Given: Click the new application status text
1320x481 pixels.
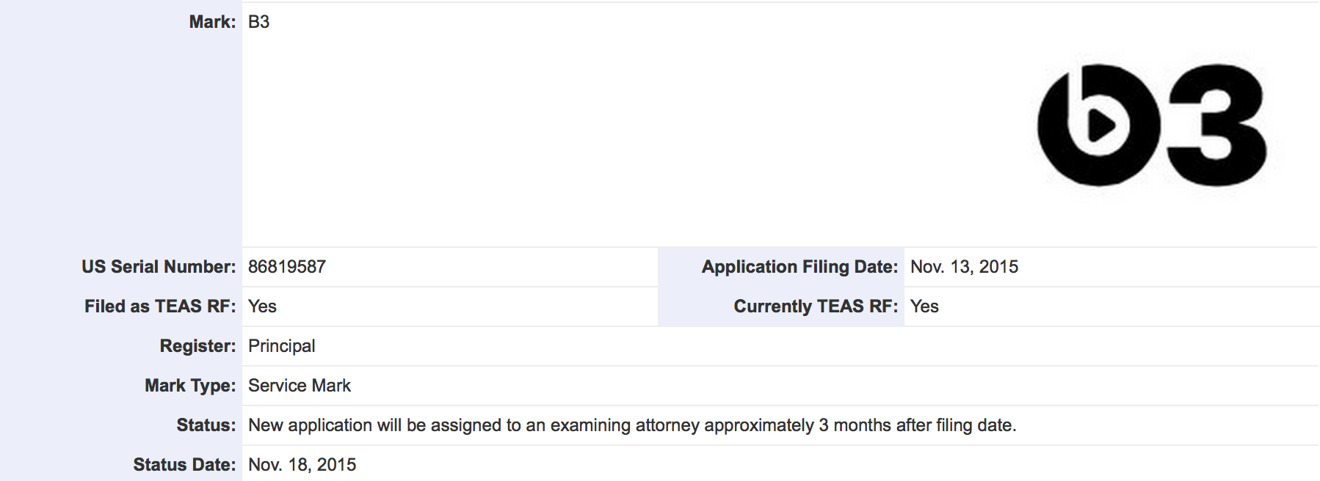Looking at the screenshot, I should (x=632, y=425).
